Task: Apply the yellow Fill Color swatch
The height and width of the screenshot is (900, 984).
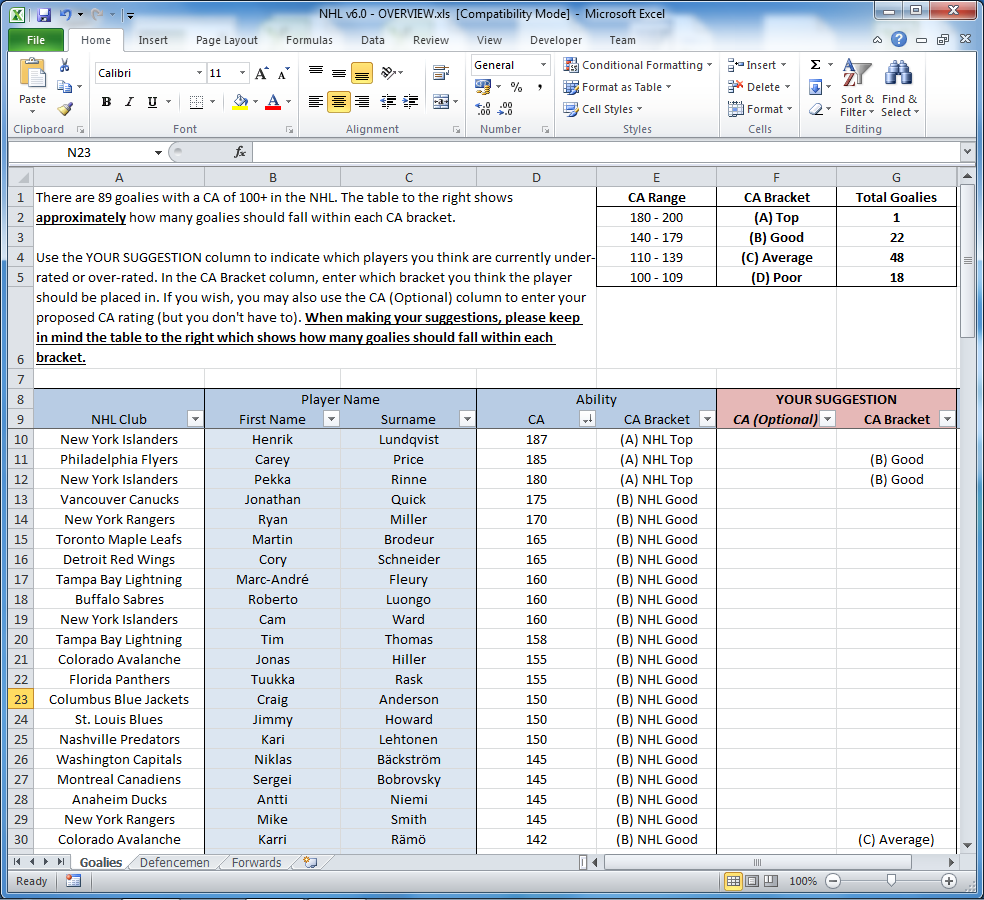Action: coord(240,102)
